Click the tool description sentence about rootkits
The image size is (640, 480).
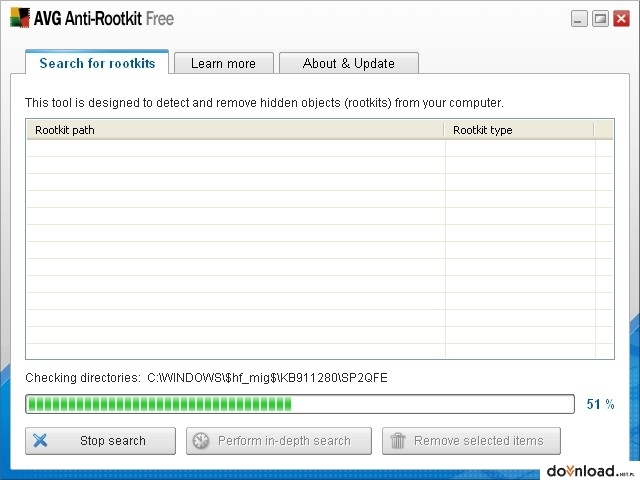click(x=264, y=102)
